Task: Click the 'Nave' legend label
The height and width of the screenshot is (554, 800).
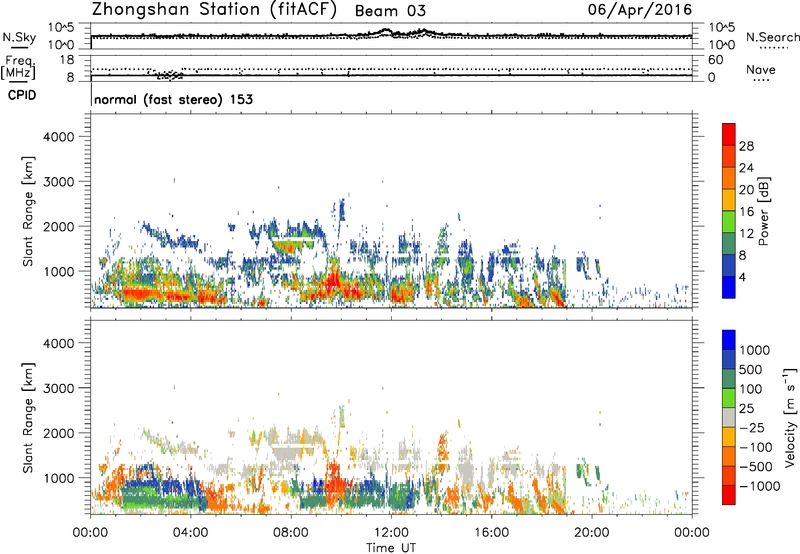Action: point(760,70)
